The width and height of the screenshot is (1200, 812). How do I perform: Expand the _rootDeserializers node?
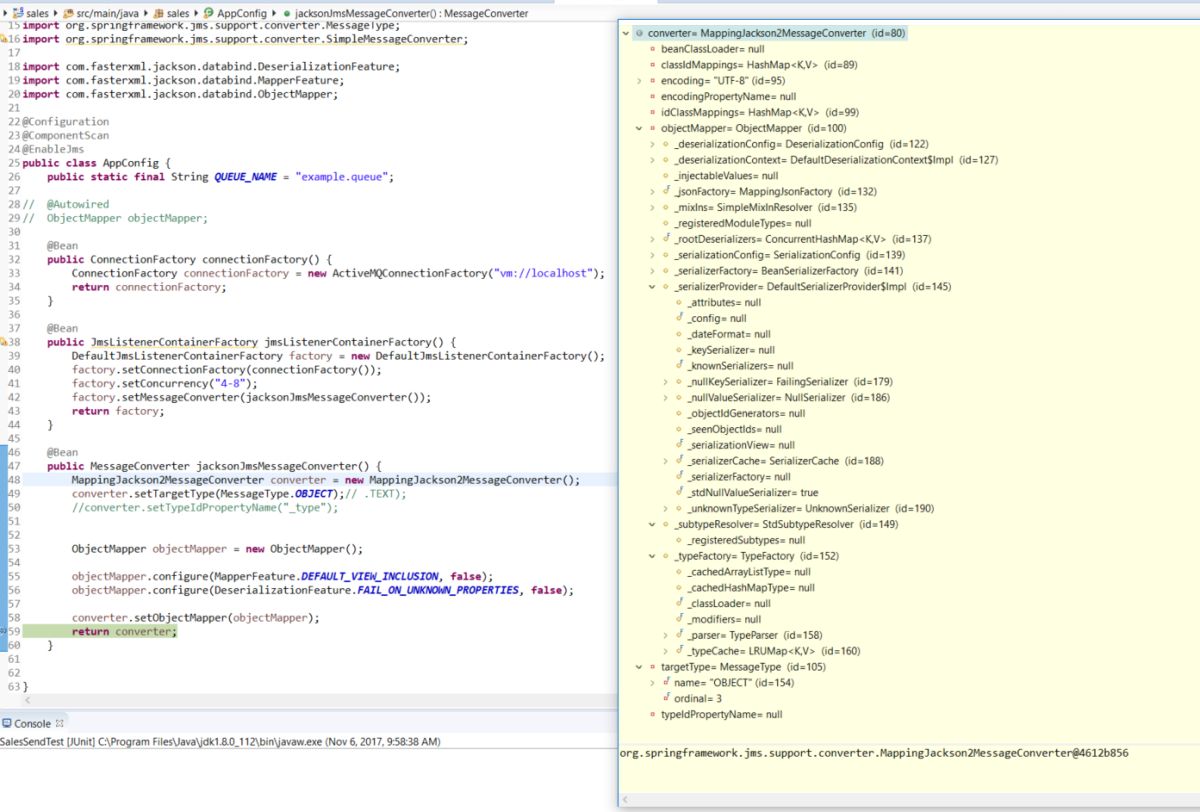pyautogui.click(x=652, y=239)
